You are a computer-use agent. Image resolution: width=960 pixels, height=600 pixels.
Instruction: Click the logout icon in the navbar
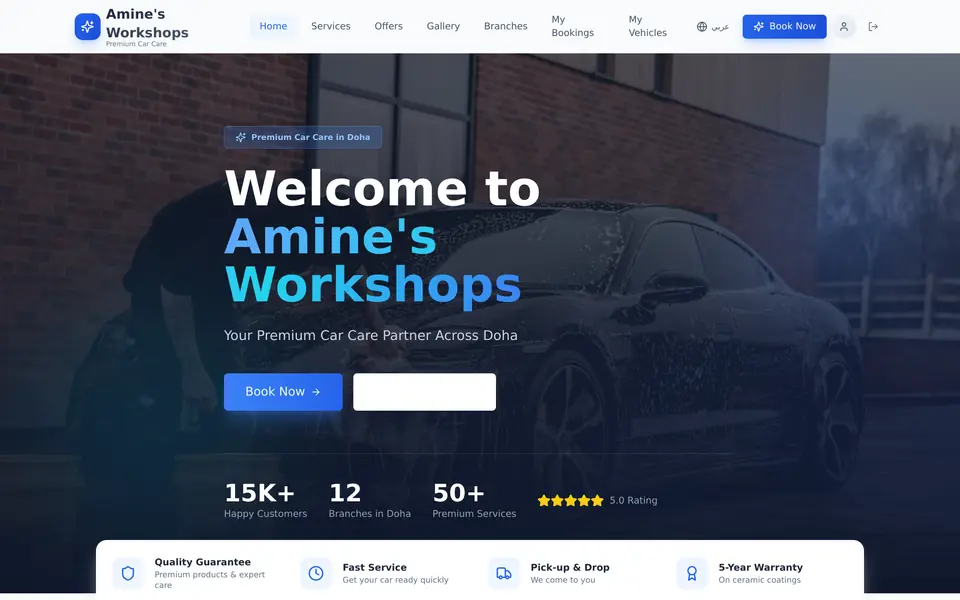pos(873,26)
